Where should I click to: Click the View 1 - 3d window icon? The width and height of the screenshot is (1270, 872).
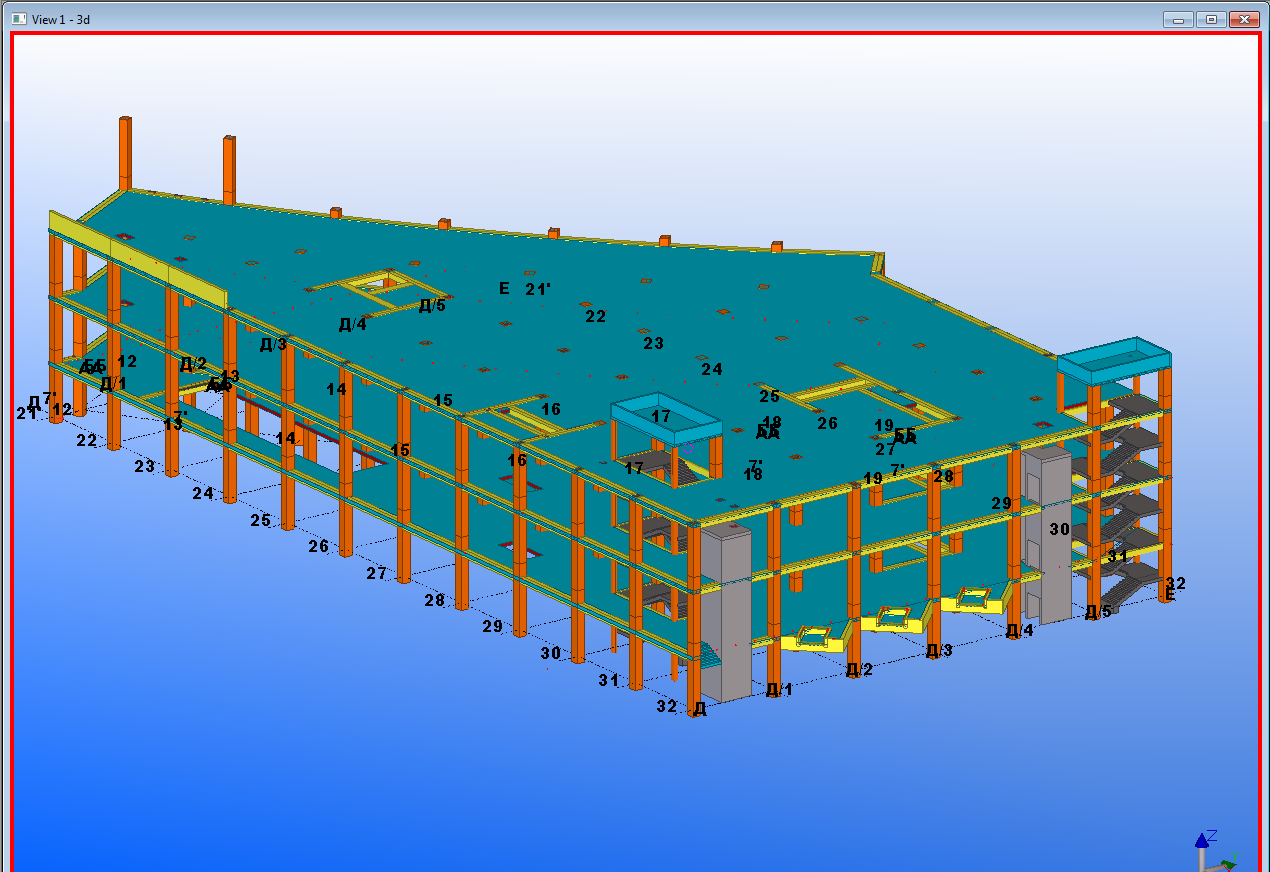click(18, 19)
